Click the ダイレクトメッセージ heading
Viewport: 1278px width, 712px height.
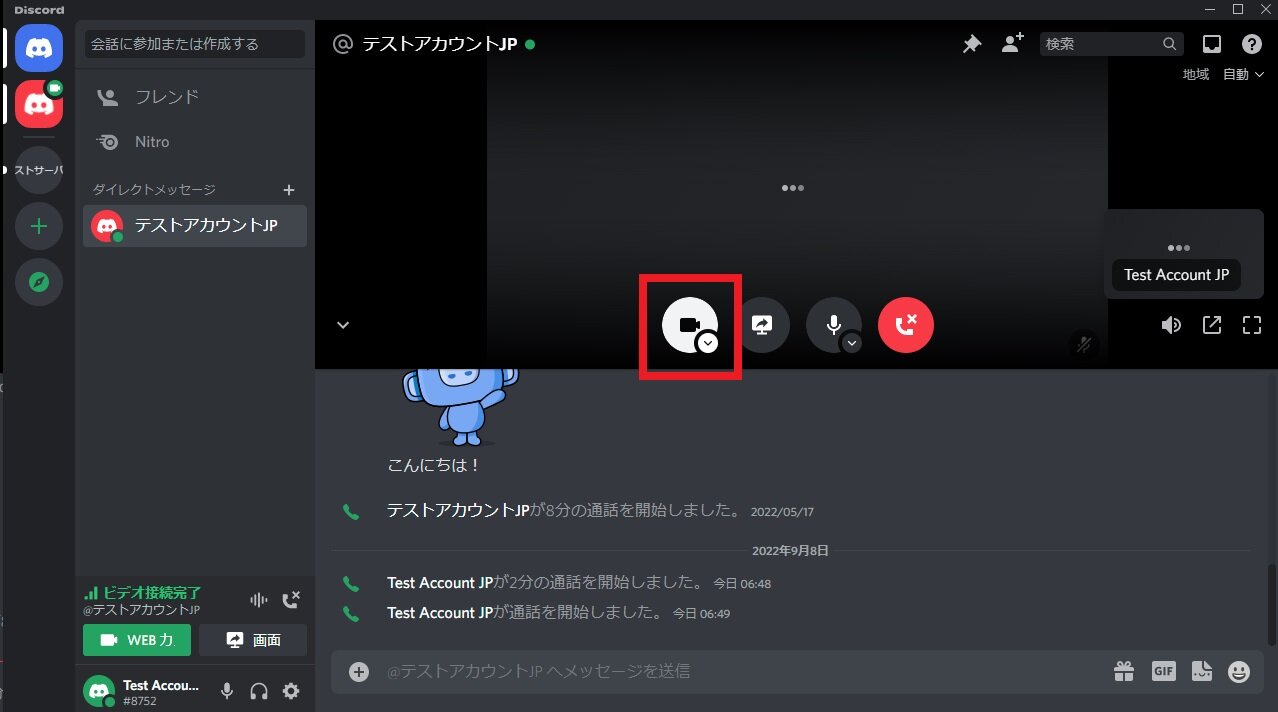tap(154, 190)
